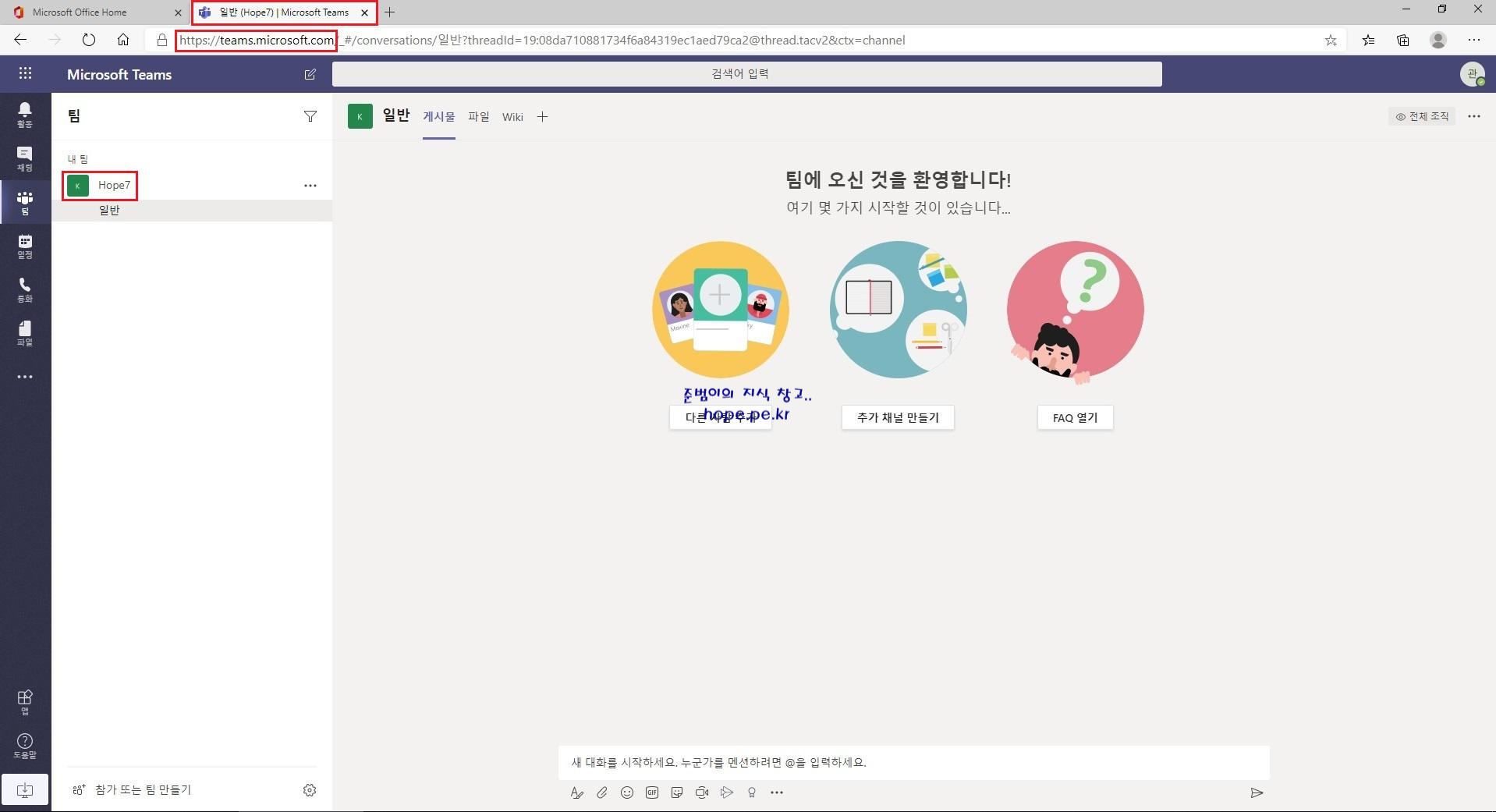Viewport: 1496px width, 812px height.
Task: Click the browser address bar URL
Action: (542, 41)
